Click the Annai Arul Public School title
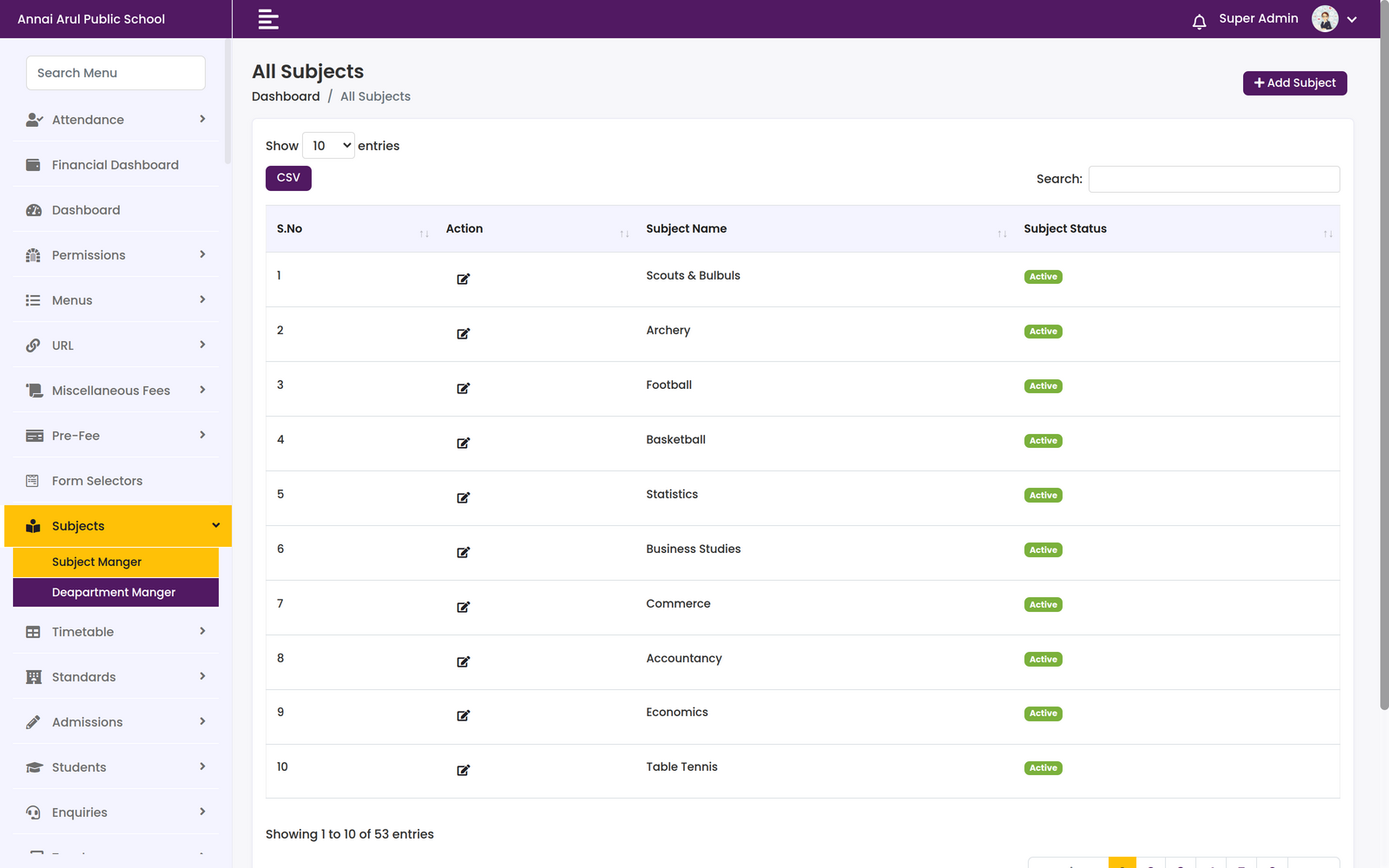Screen dimensions: 1389x868 coord(91,19)
